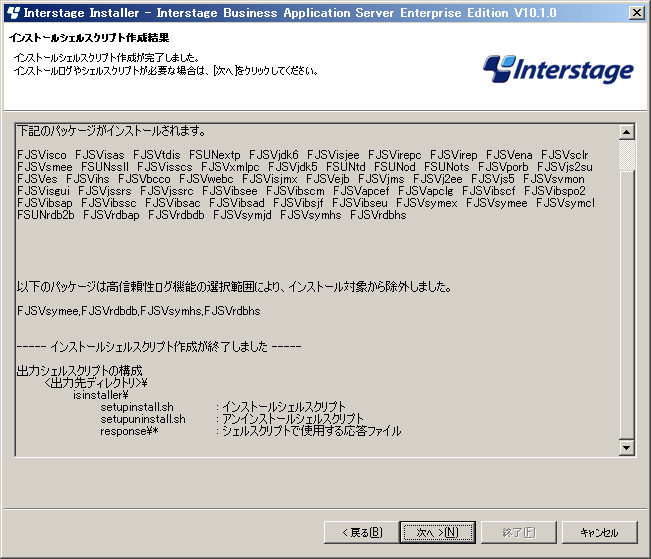This screenshot has height=559, width=651.
Task: Click the Interstage title bar app icon
Action: pyautogui.click(x=13, y=12)
